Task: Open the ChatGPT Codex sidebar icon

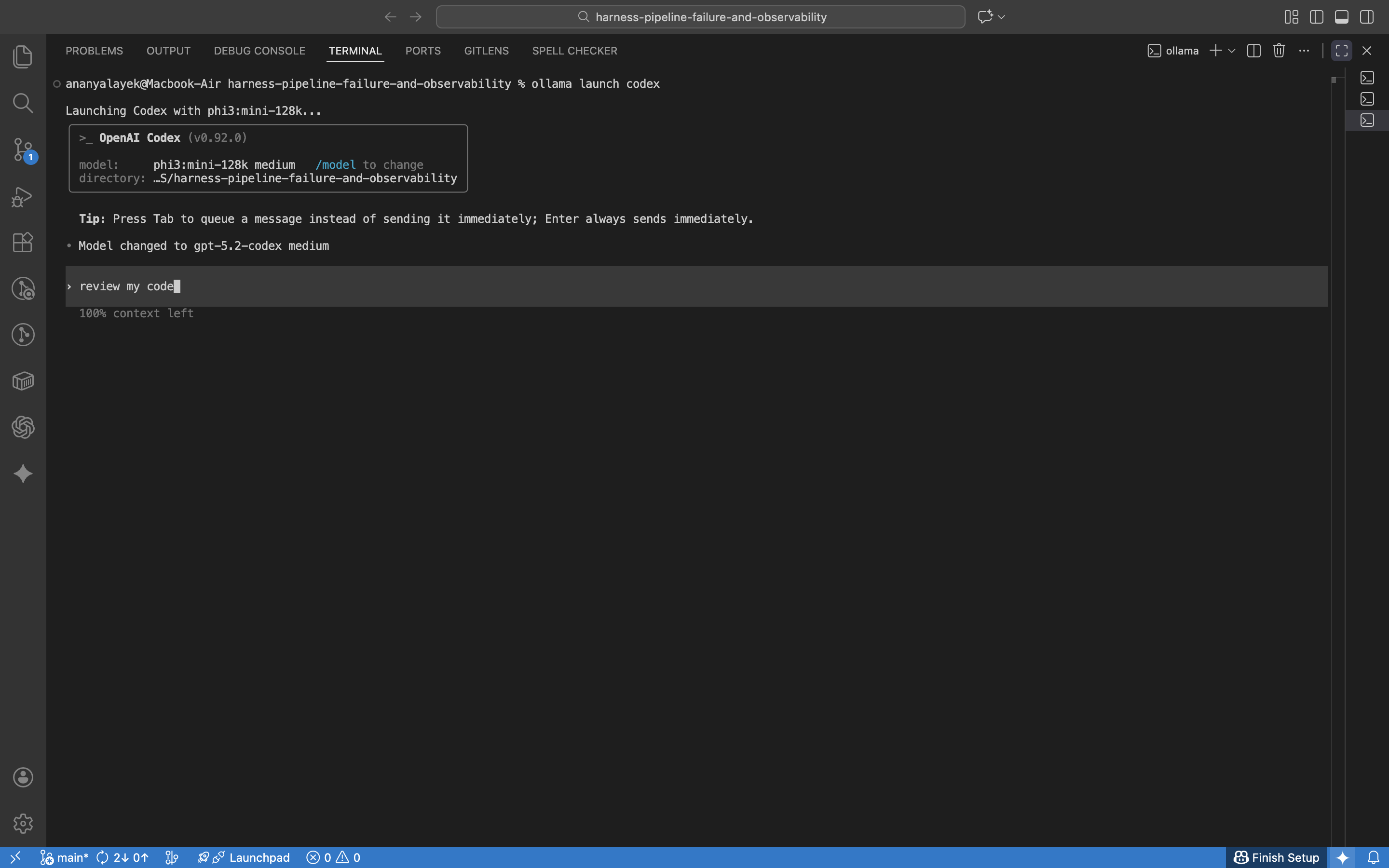Action: click(x=23, y=428)
